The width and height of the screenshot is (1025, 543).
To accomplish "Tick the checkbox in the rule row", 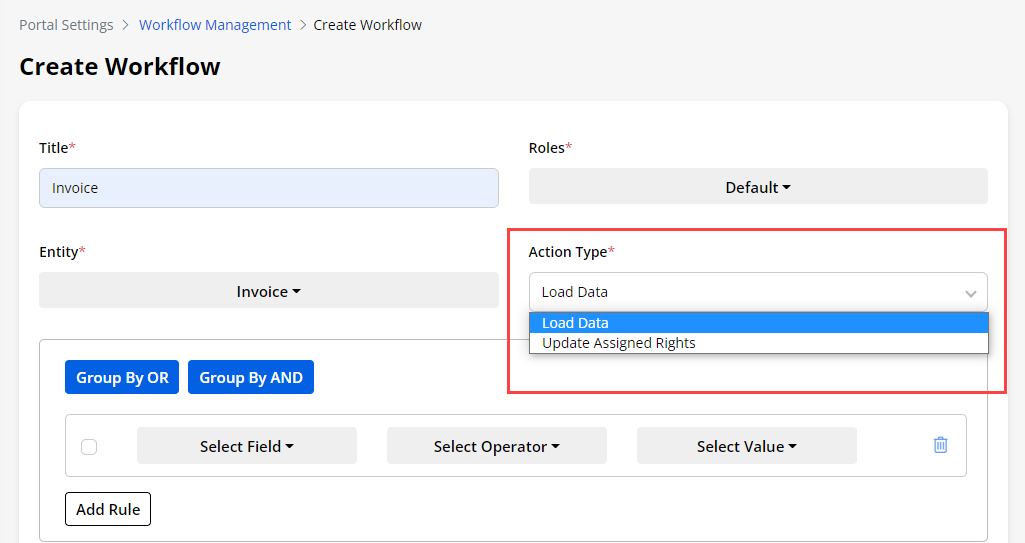I will tap(89, 447).
